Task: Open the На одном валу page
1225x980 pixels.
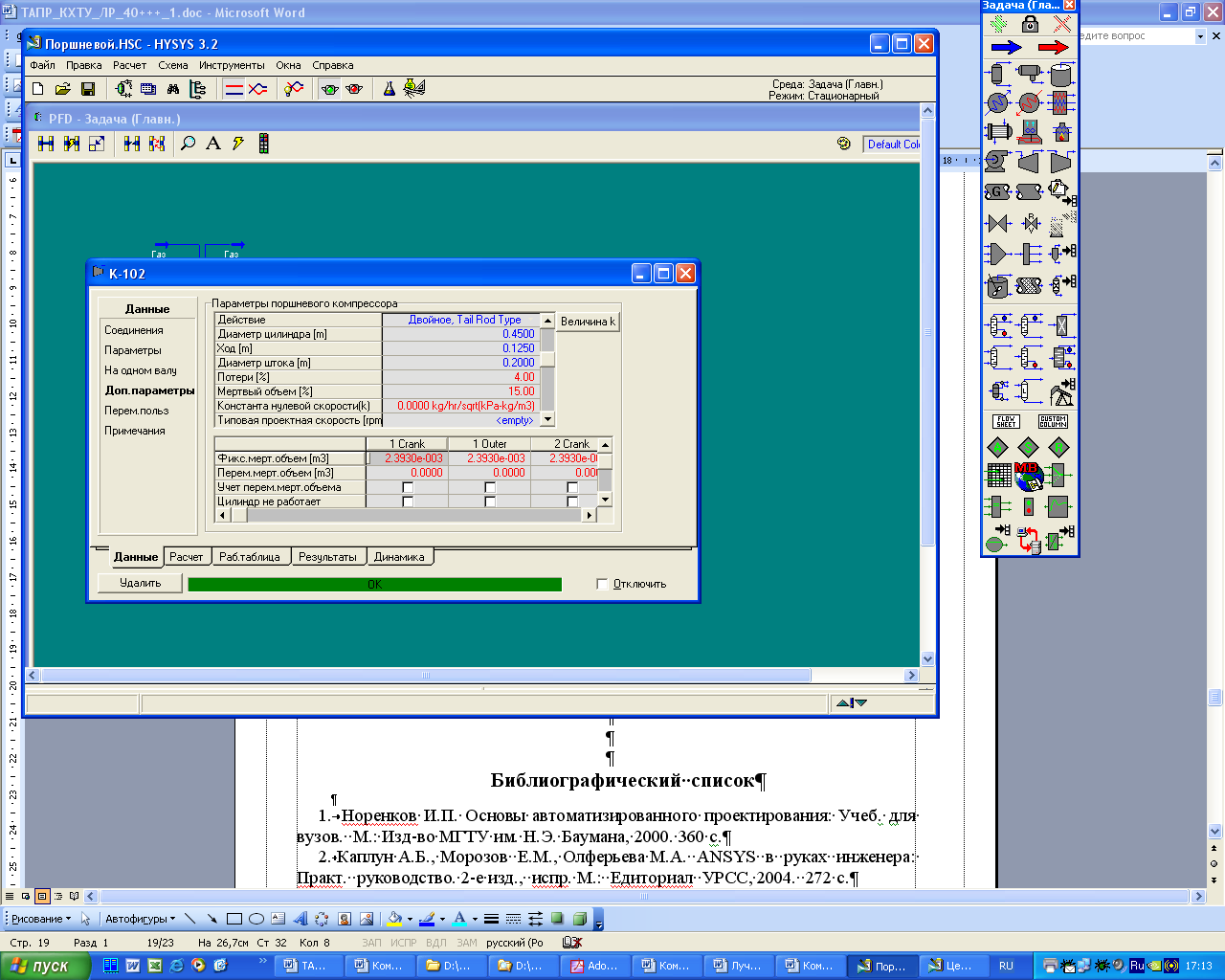Action: 141,370
